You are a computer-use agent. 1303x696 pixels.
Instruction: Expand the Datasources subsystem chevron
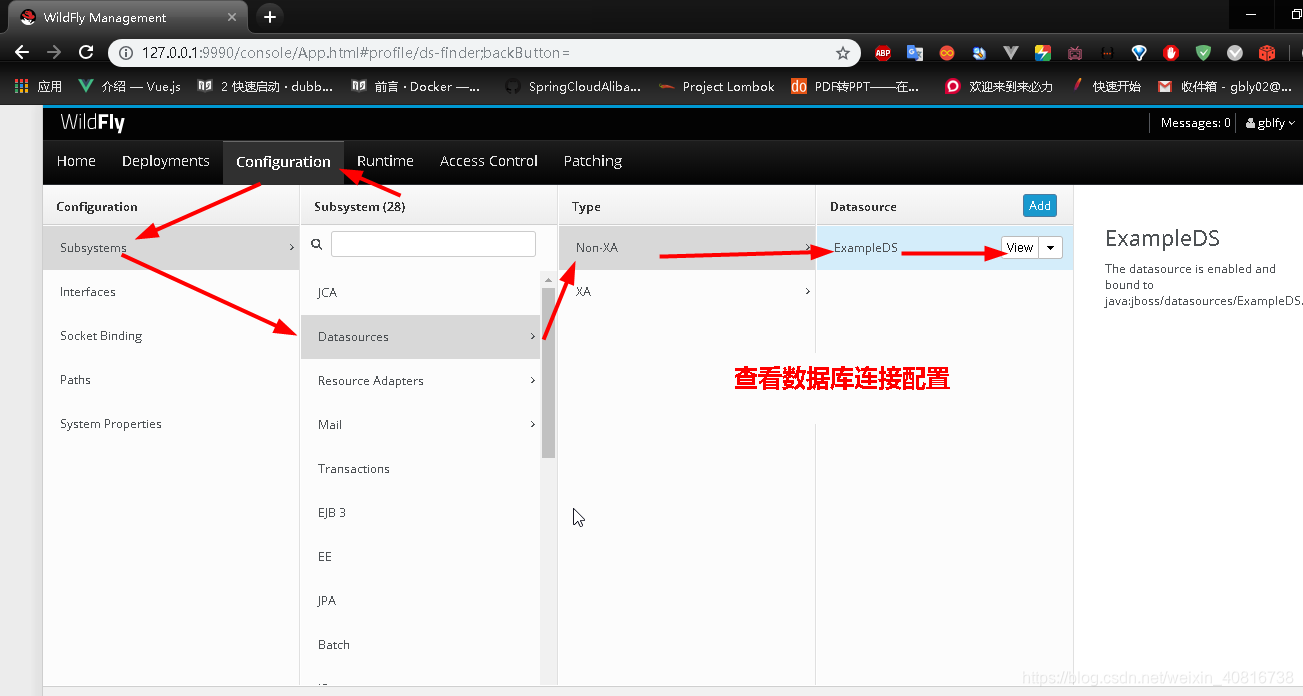[533, 337]
